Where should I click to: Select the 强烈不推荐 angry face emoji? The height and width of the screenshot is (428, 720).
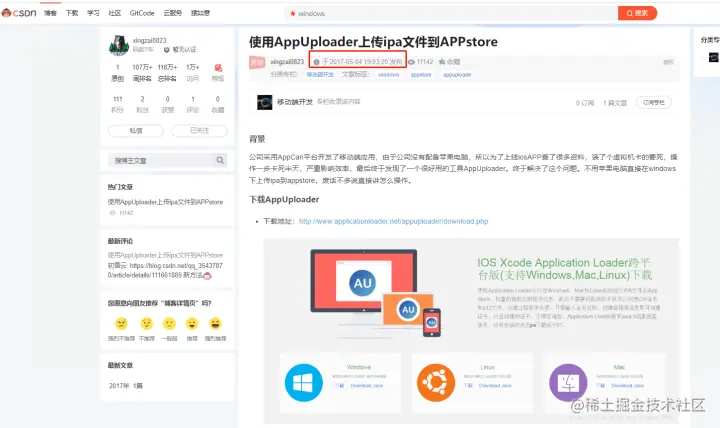121,324
